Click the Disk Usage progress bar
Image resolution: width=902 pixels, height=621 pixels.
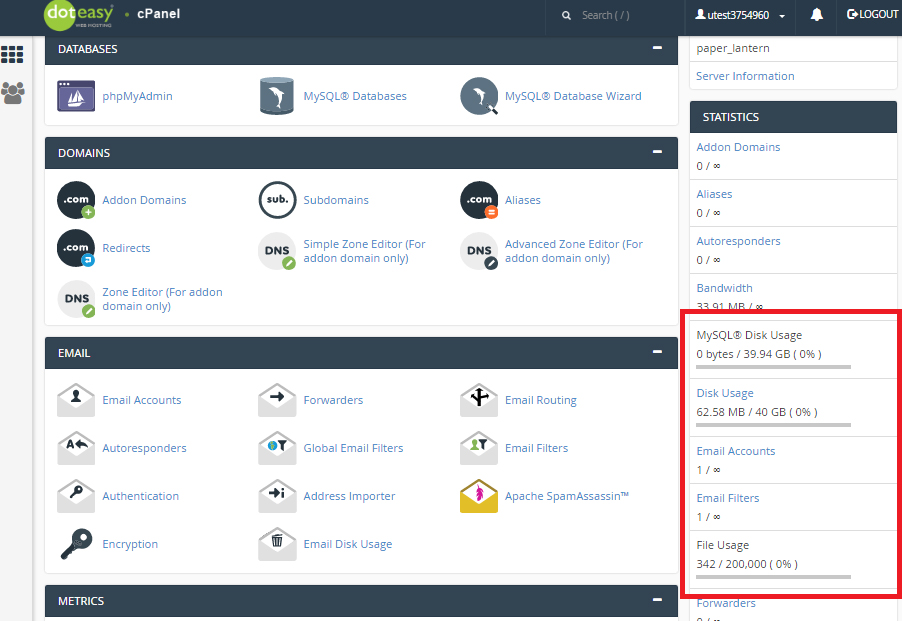point(773,425)
